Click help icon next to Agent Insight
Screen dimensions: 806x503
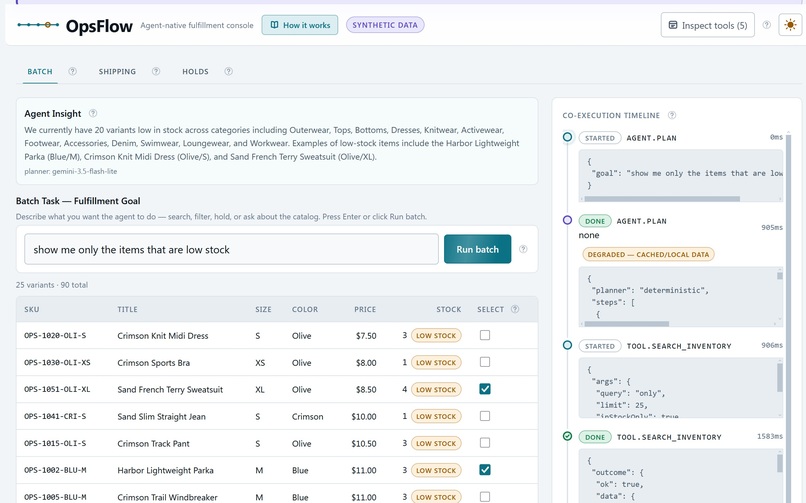pos(93,113)
